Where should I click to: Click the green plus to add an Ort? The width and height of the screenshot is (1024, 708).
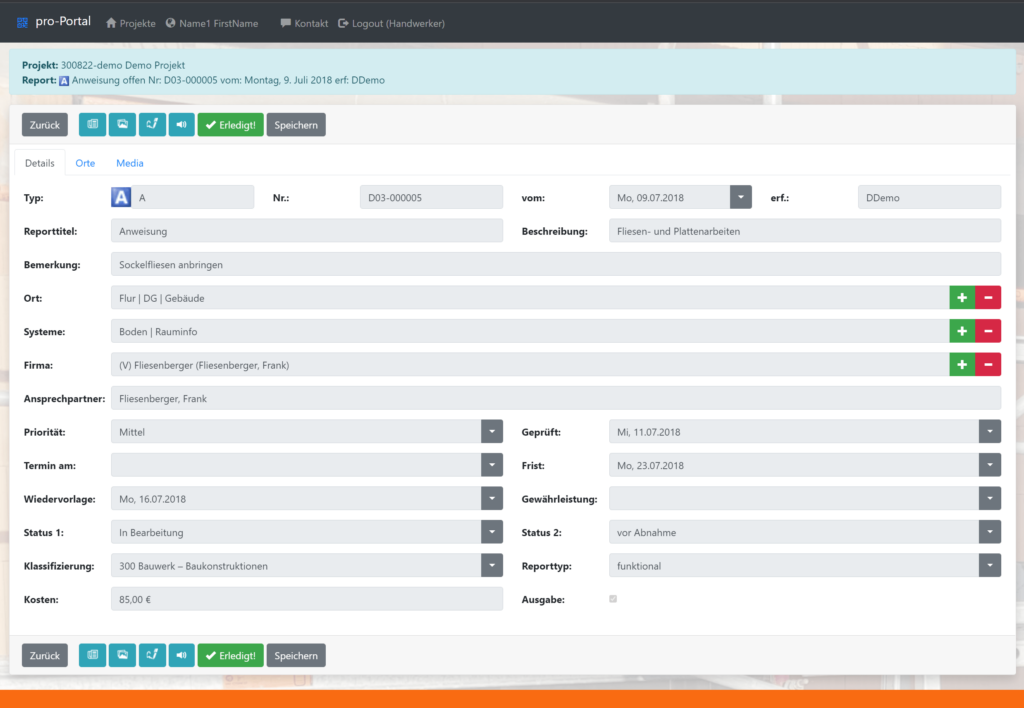961,297
